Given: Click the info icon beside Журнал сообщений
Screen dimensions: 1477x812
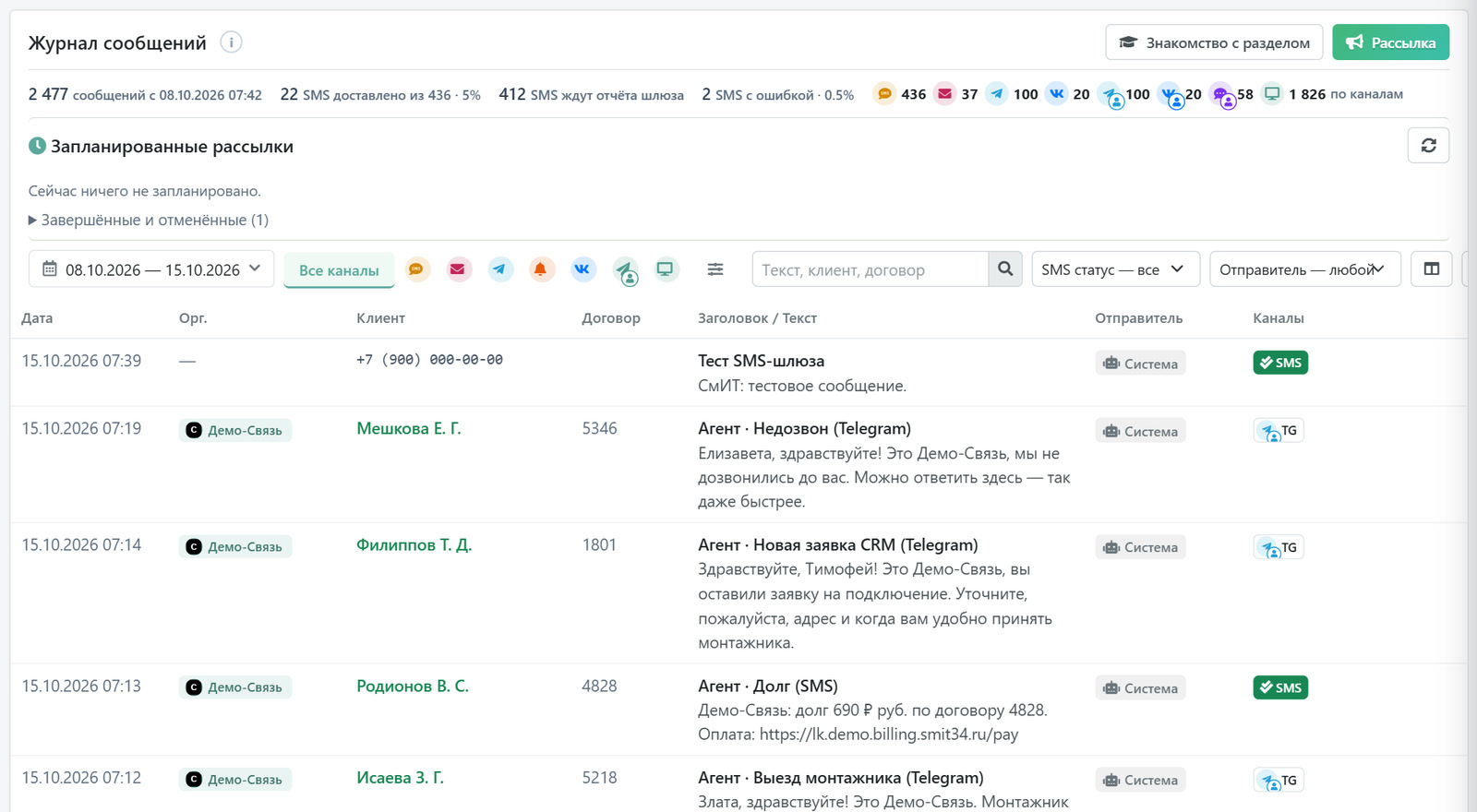Looking at the screenshot, I should coord(231,42).
